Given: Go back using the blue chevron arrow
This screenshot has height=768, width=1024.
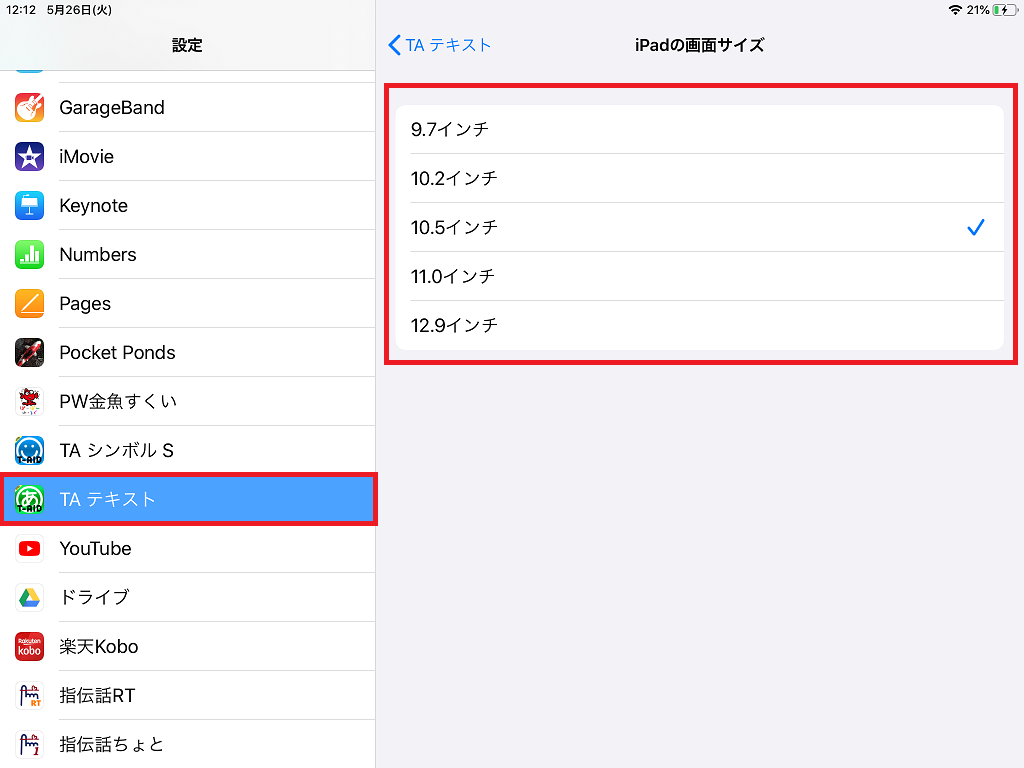Looking at the screenshot, I should click(x=394, y=45).
